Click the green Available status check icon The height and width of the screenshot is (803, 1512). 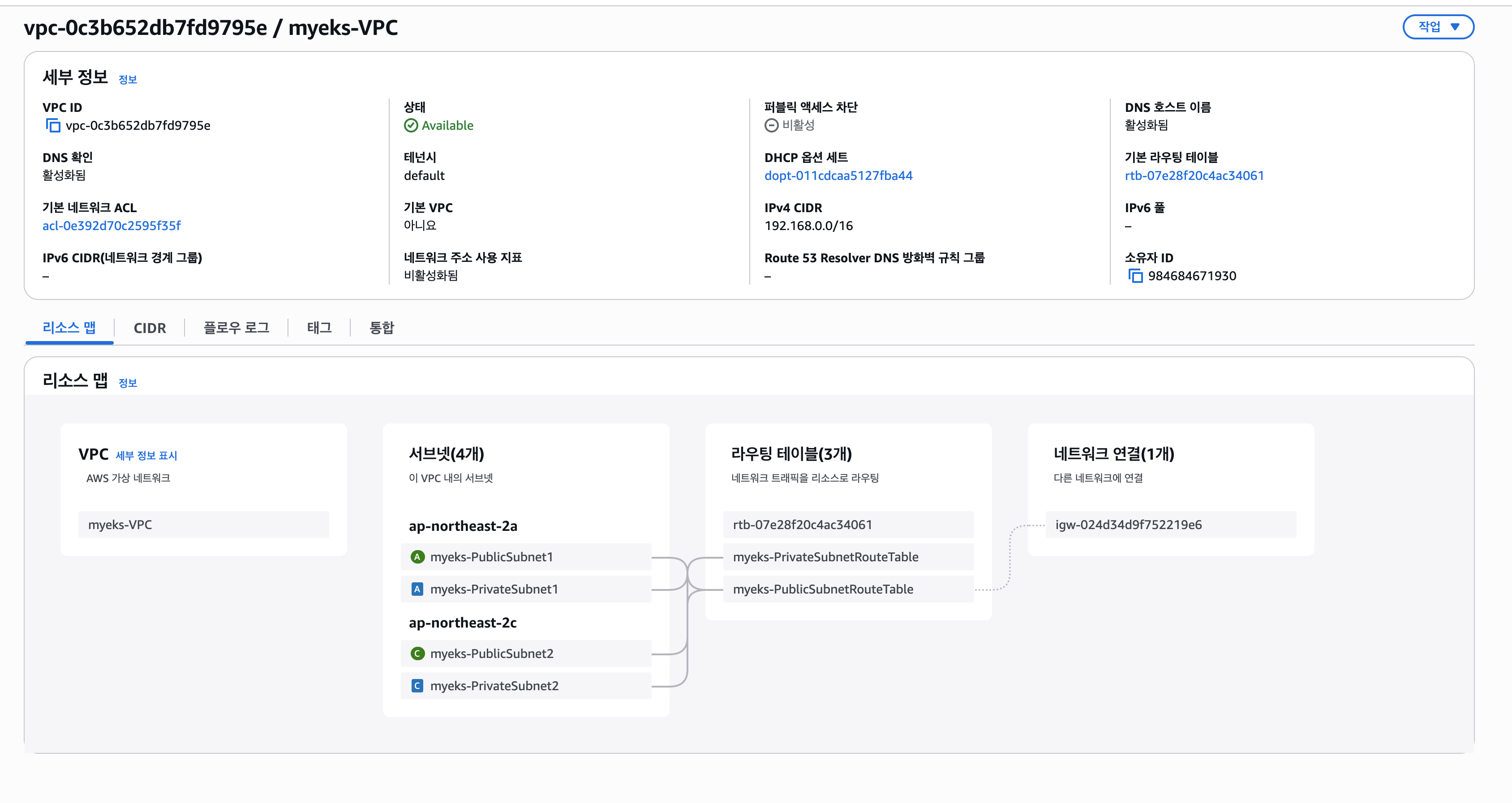pos(411,125)
